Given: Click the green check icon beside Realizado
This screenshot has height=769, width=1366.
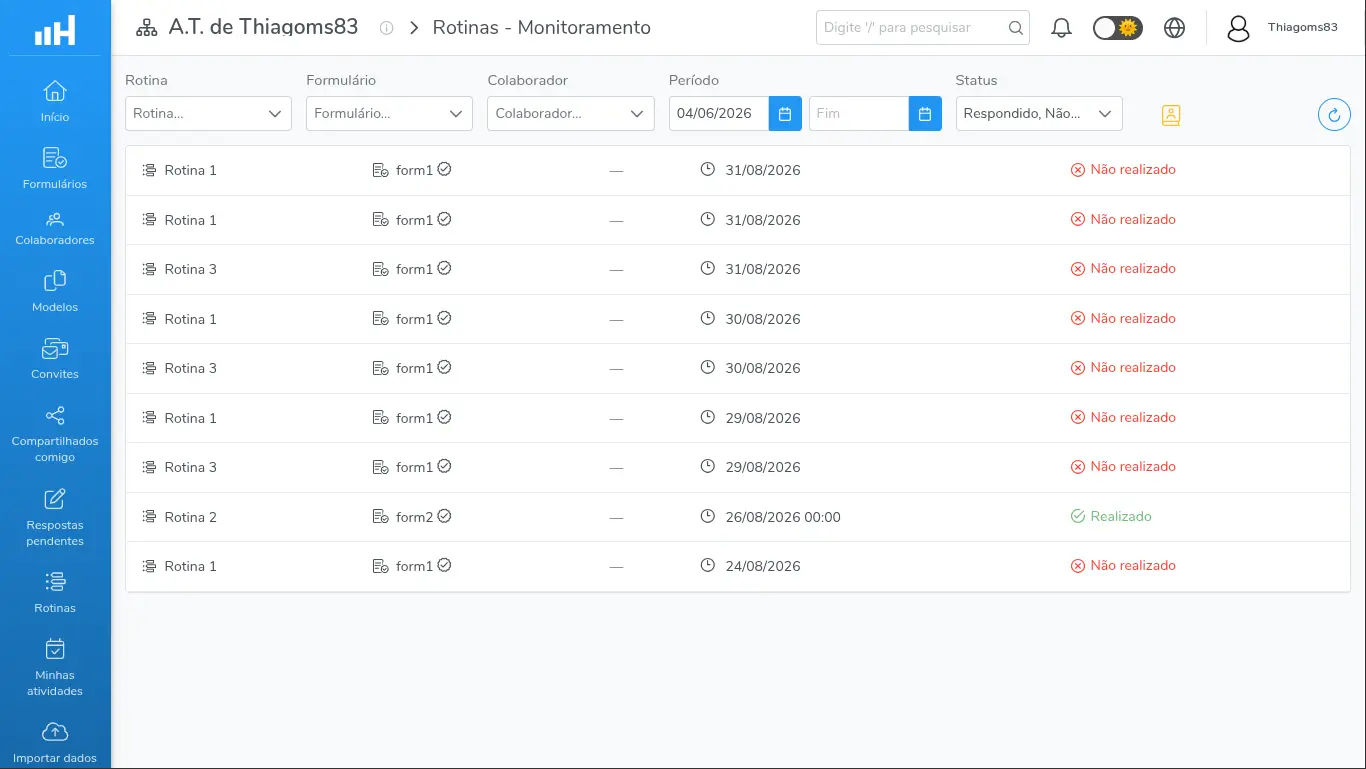Looking at the screenshot, I should tap(1078, 516).
